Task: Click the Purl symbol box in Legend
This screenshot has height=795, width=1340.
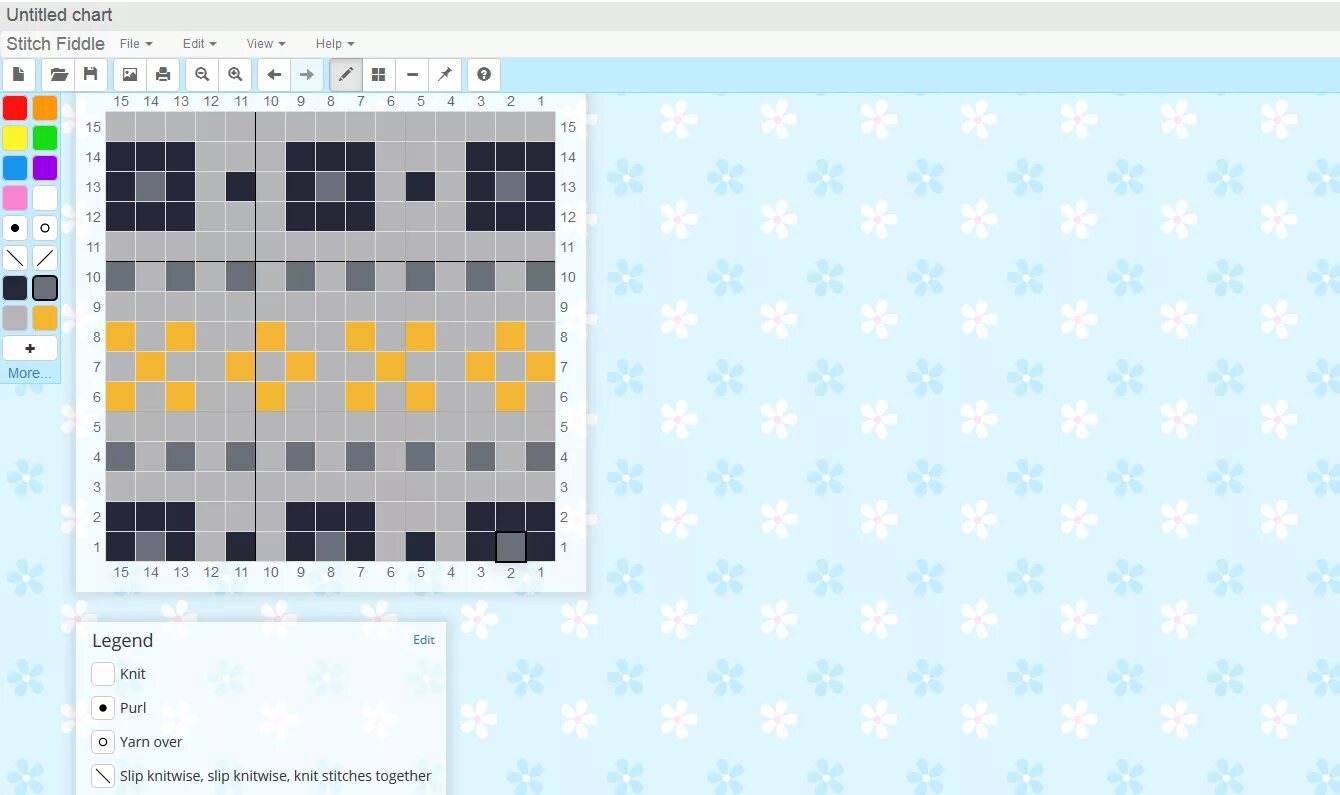Action: 103,708
